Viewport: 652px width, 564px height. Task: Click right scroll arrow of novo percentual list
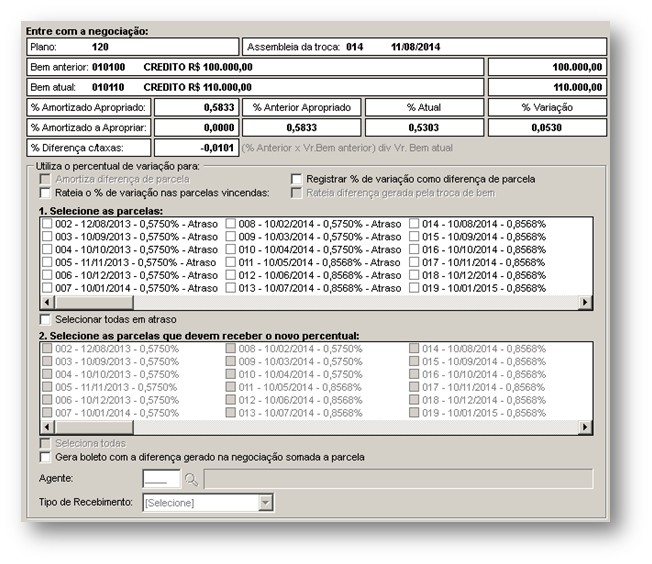[585, 427]
